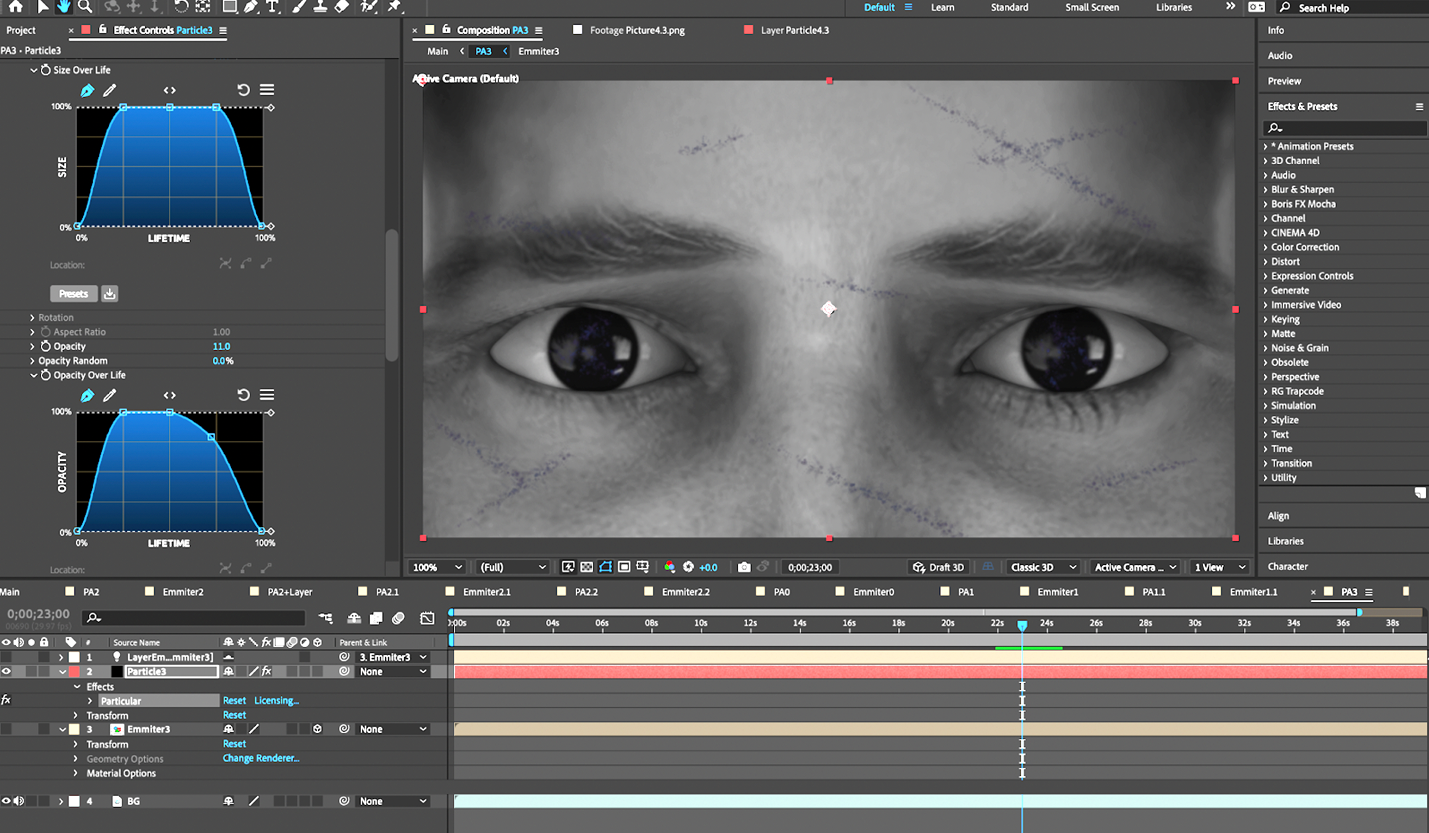The height and width of the screenshot is (833, 1429).
Task: Click the snapshot camera icon
Action: tap(744, 567)
